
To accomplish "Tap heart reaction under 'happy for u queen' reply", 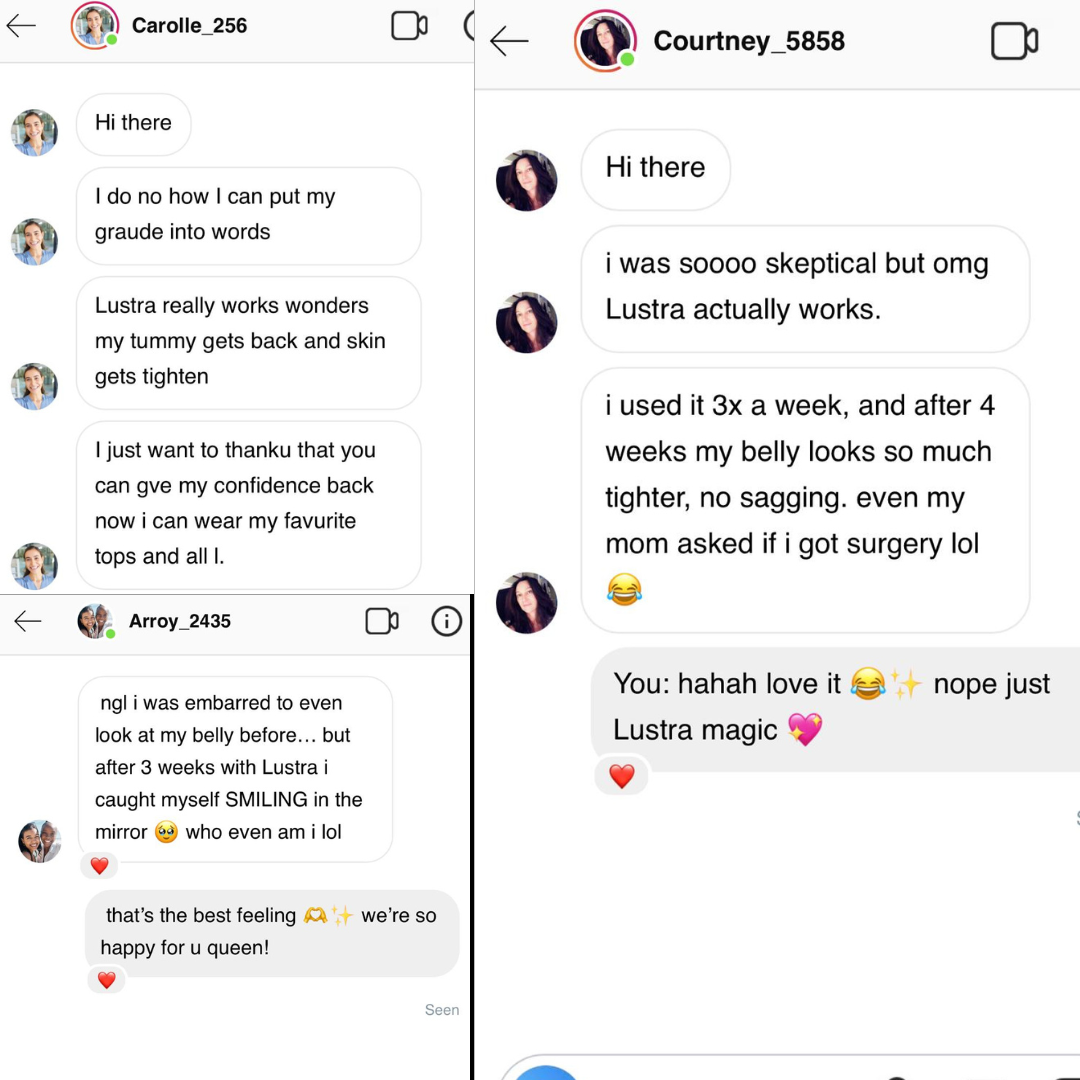I will [x=106, y=980].
